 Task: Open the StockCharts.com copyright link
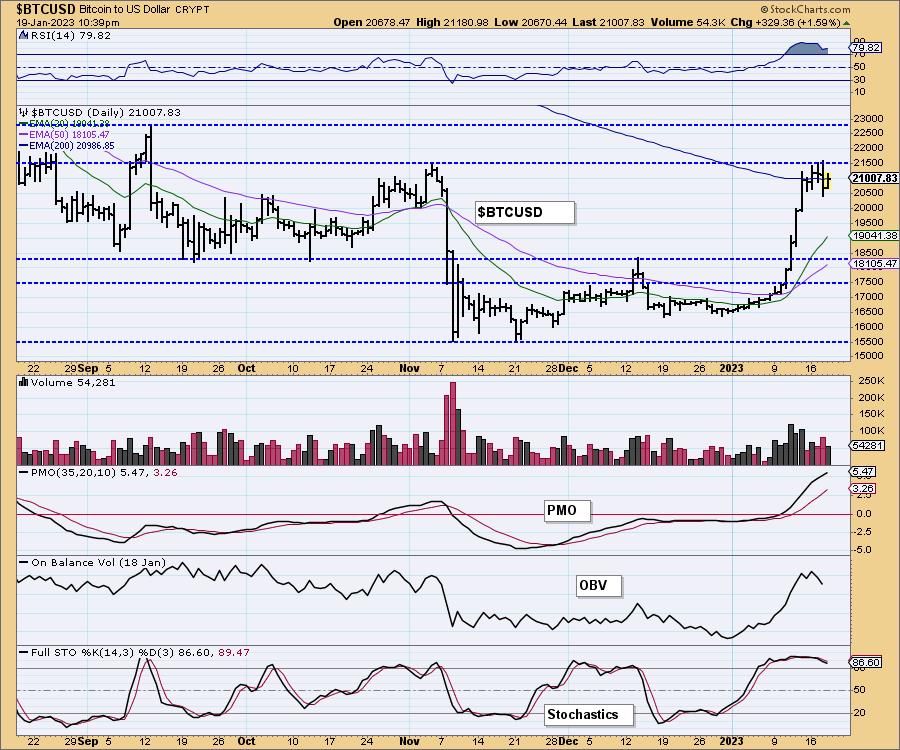pos(805,9)
